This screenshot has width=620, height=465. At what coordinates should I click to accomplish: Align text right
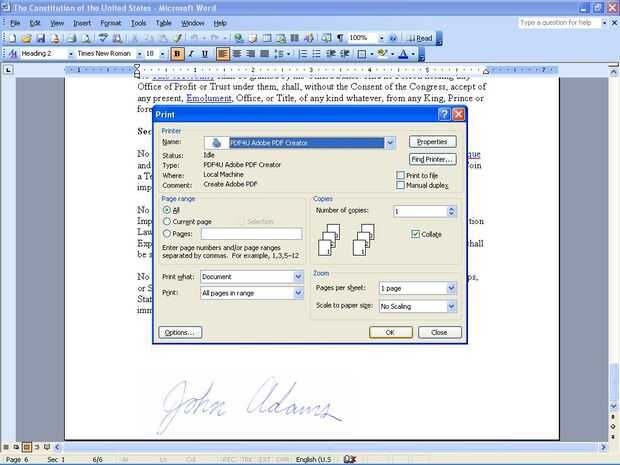coord(250,54)
